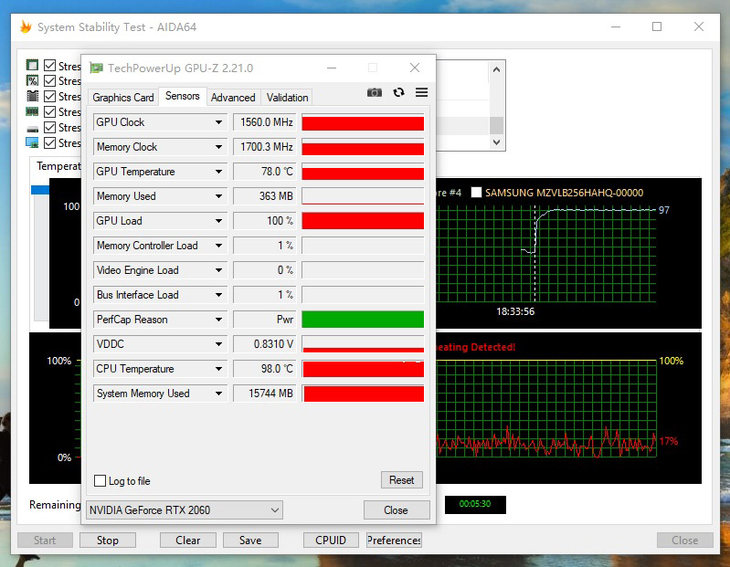The image size is (730, 567).
Task: Click the local disk stress icon in AIDA64
Action: click(x=32, y=129)
